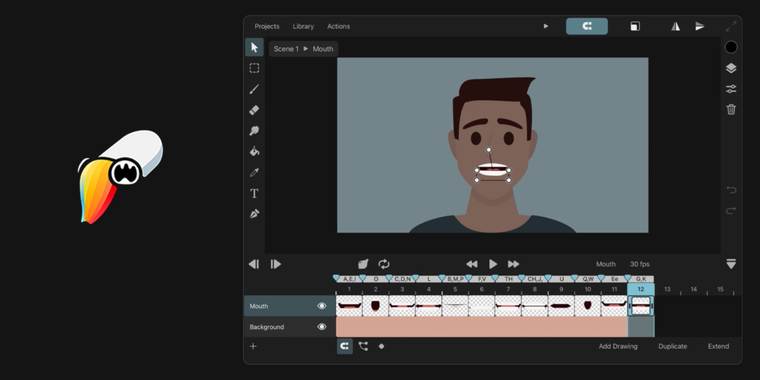Step forward one frame

[275, 264]
